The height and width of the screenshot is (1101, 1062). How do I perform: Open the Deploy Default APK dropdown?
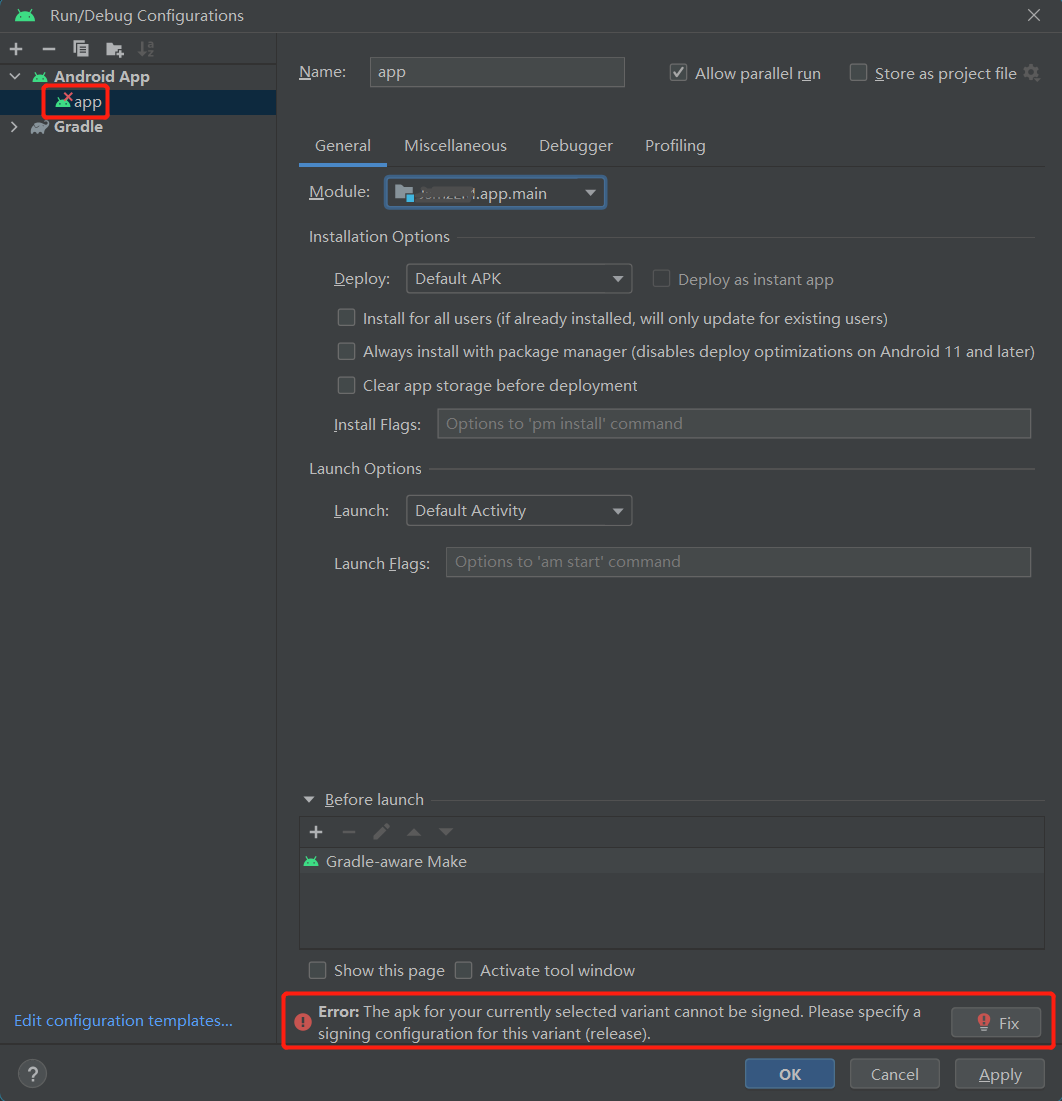pos(518,279)
